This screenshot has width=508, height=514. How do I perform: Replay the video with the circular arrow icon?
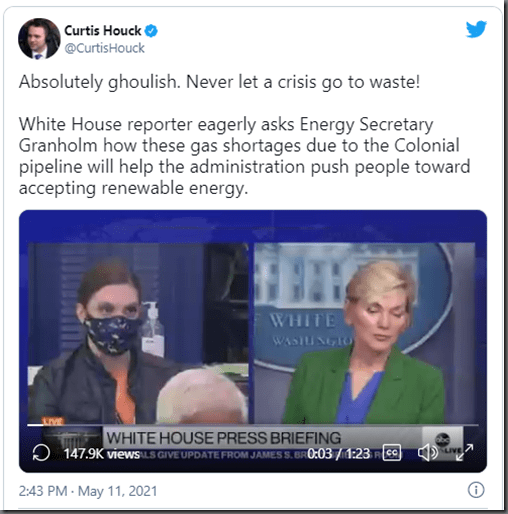(41, 453)
